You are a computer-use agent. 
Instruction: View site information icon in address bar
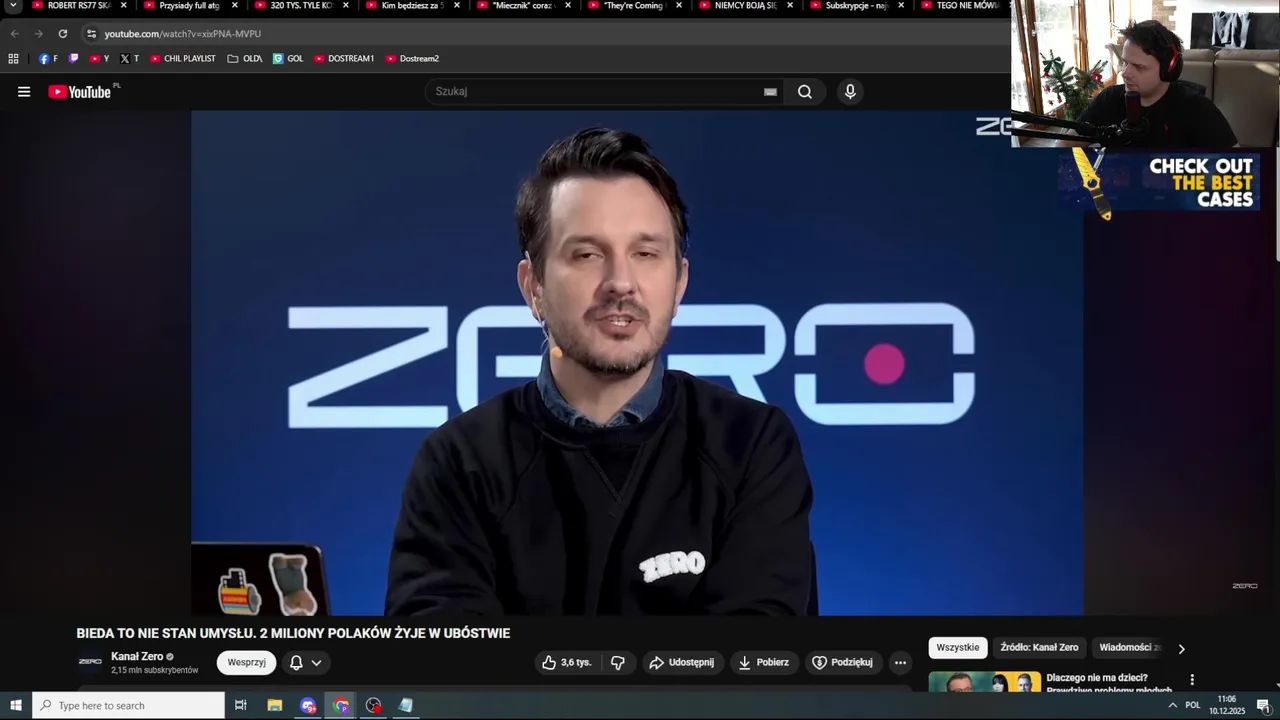[x=91, y=33]
